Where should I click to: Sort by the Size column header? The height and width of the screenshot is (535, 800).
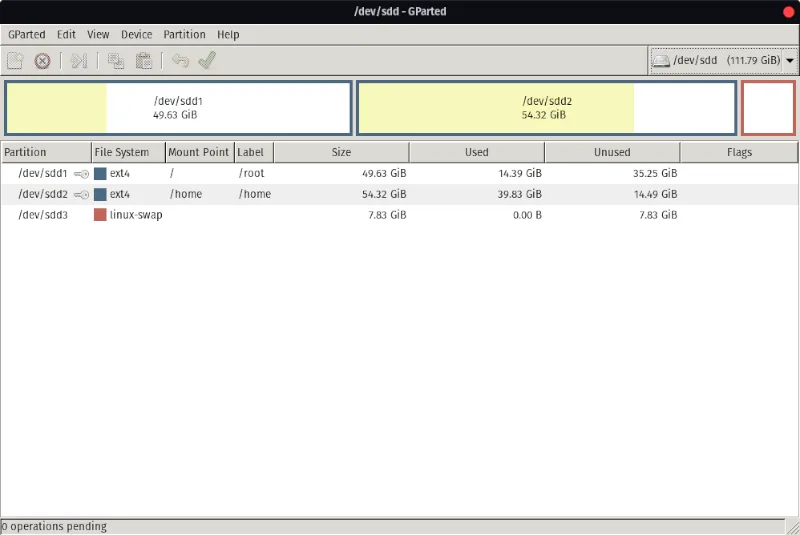tap(341, 153)
